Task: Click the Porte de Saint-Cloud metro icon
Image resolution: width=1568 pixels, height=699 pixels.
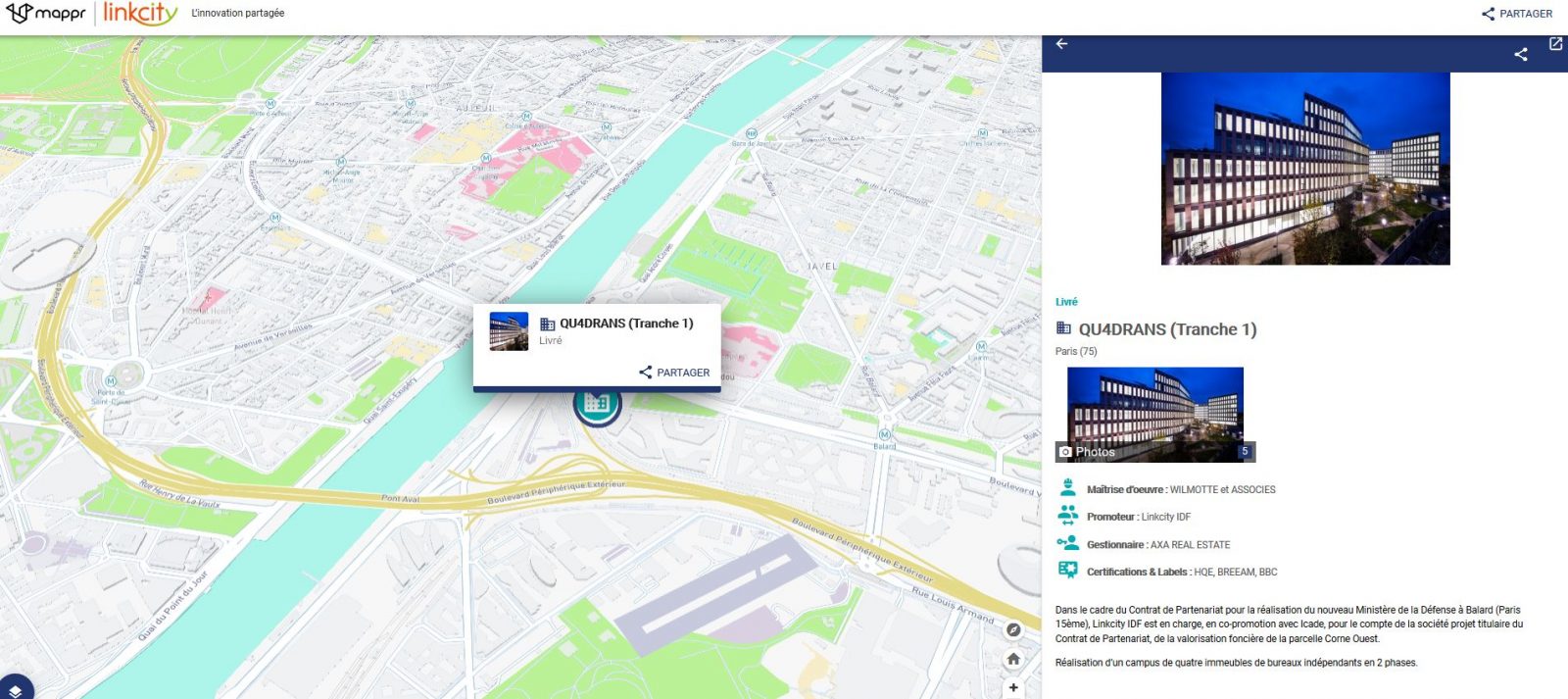Action: tap(111, 380)
